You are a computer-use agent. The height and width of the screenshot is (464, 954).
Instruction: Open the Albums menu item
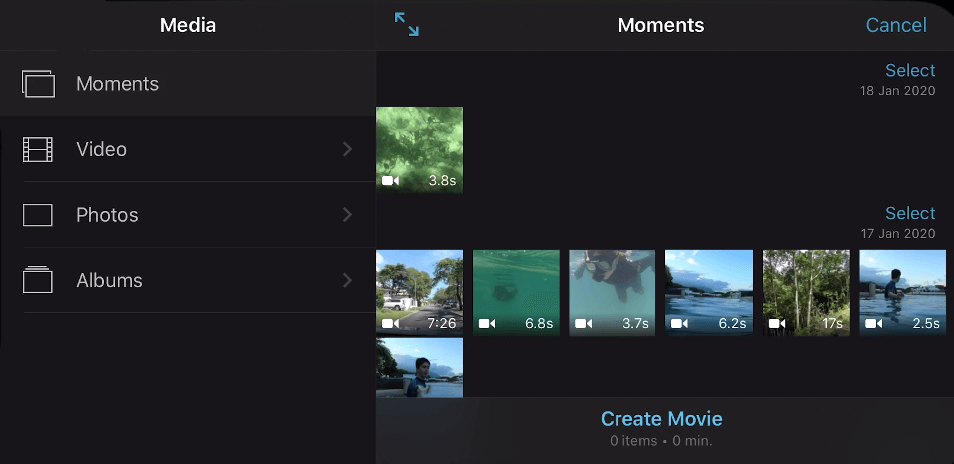(109, 281)
